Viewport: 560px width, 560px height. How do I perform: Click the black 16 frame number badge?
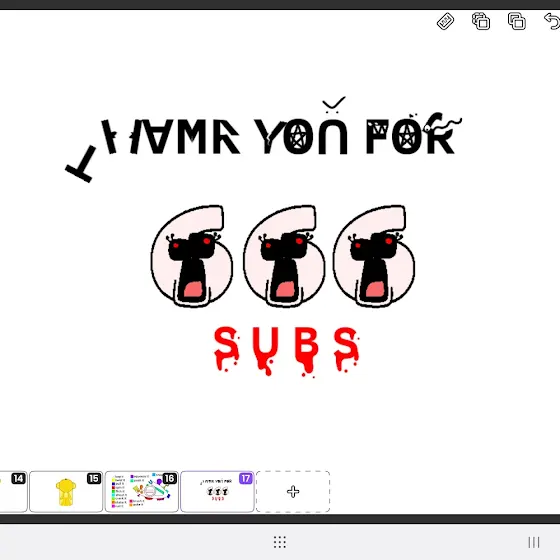170,478
